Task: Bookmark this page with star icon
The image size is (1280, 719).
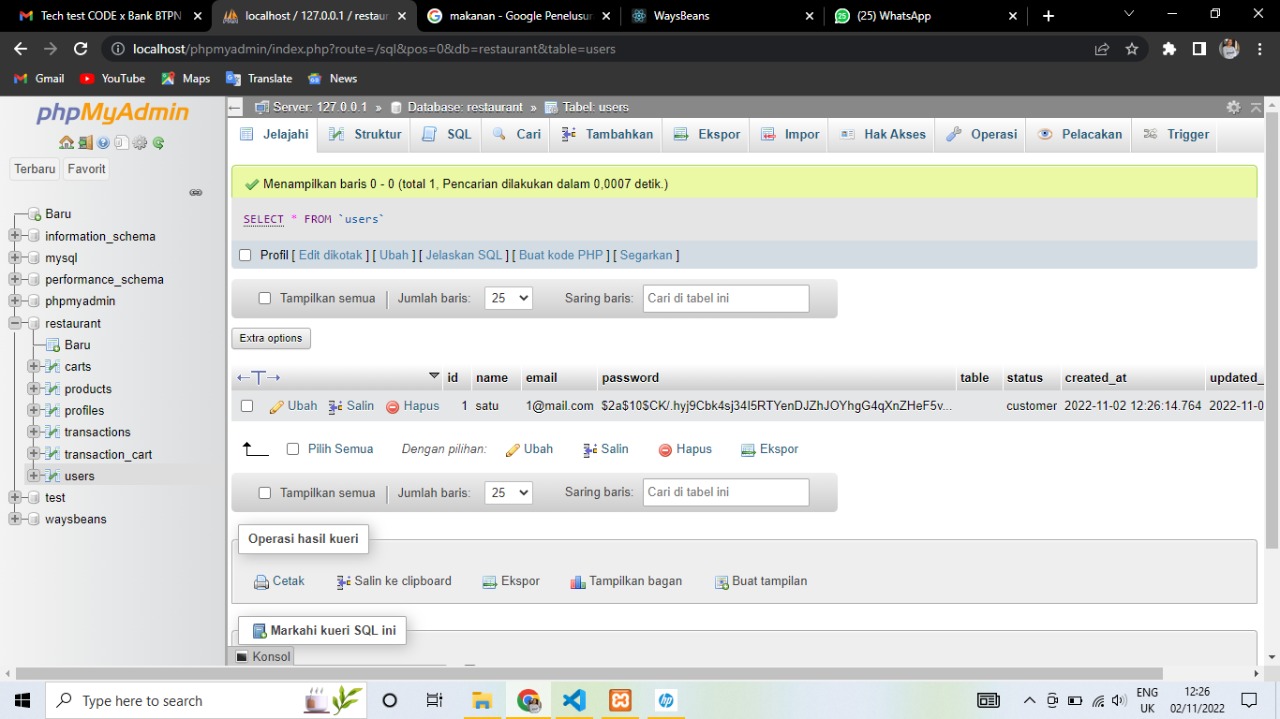Action: 1132,49
